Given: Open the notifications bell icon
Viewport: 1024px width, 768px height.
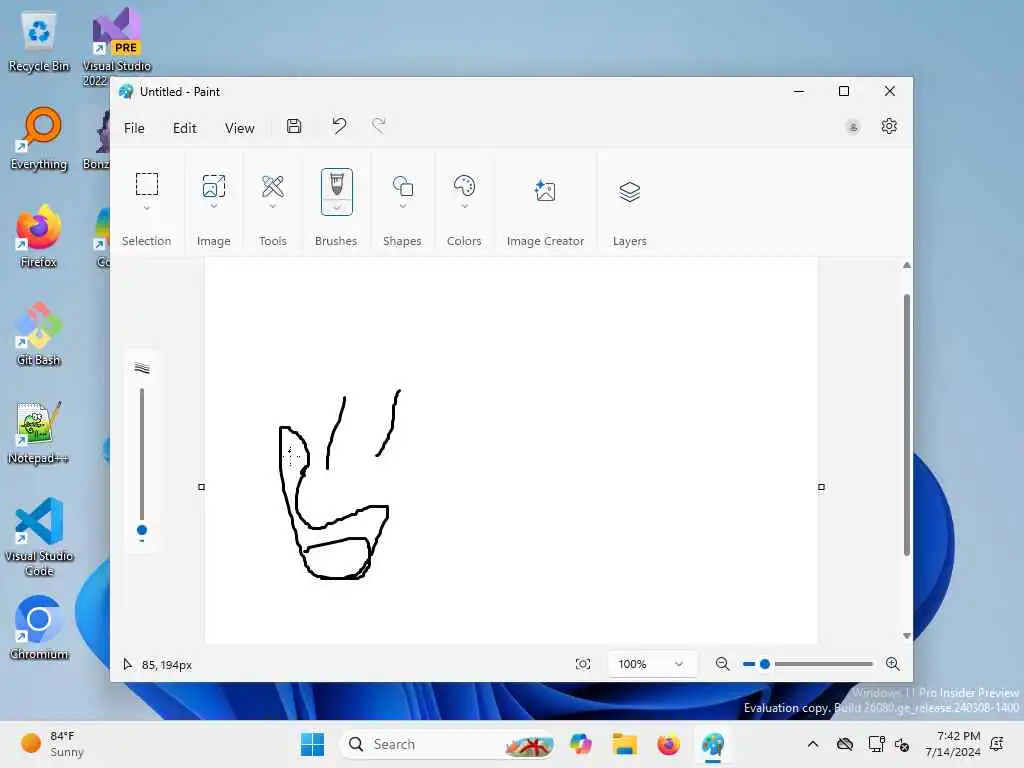Looking at the screenshot, I should (x=997, y=744).
